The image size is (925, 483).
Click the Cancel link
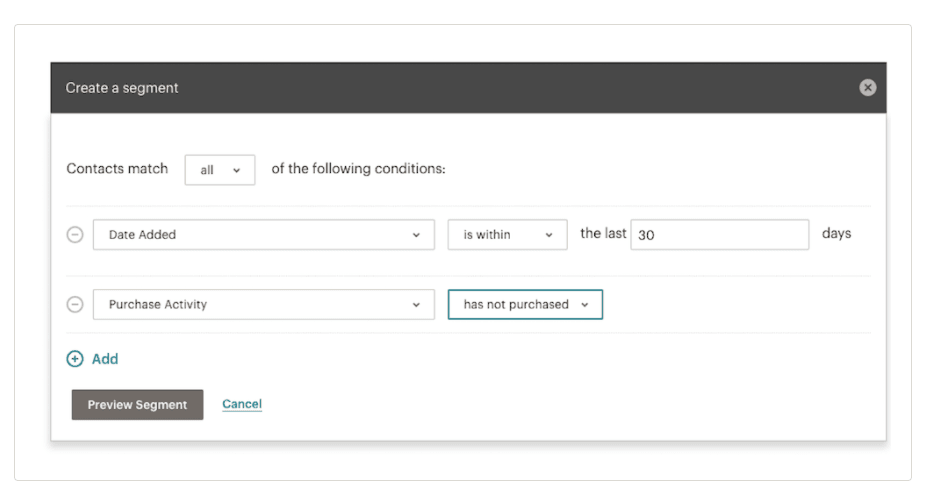(242, 404)
